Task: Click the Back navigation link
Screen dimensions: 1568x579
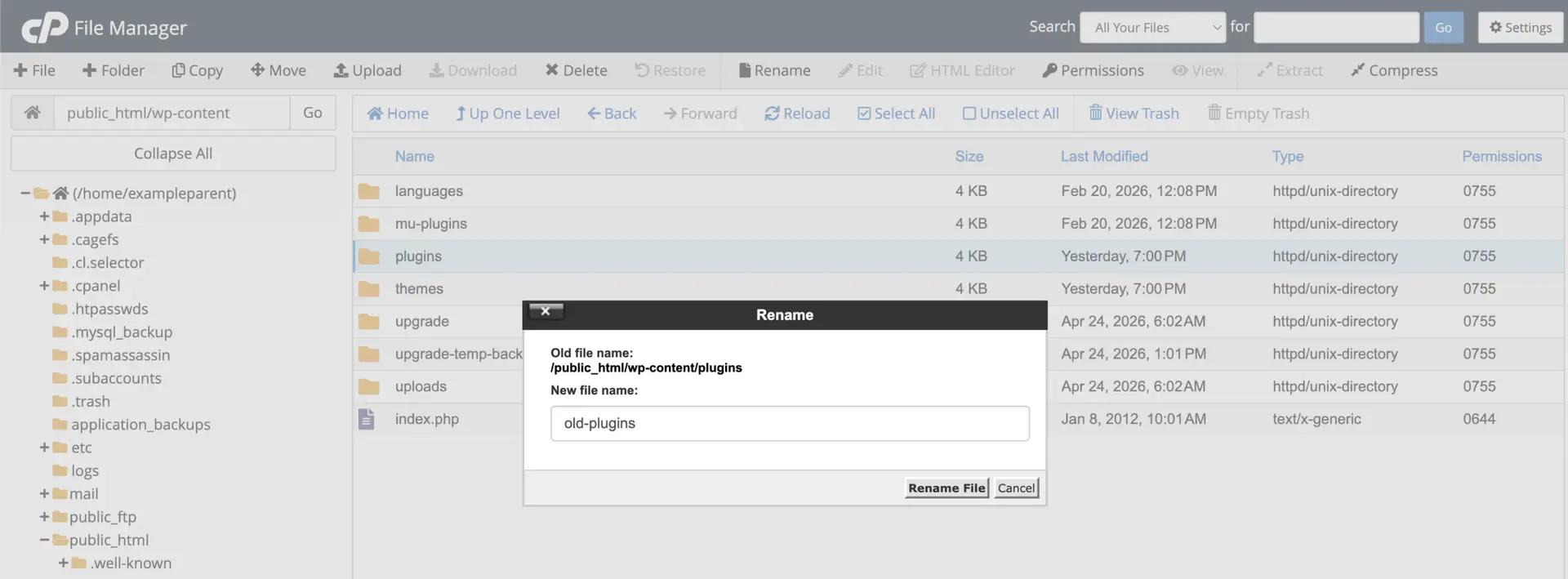Action: pos(612,114)
